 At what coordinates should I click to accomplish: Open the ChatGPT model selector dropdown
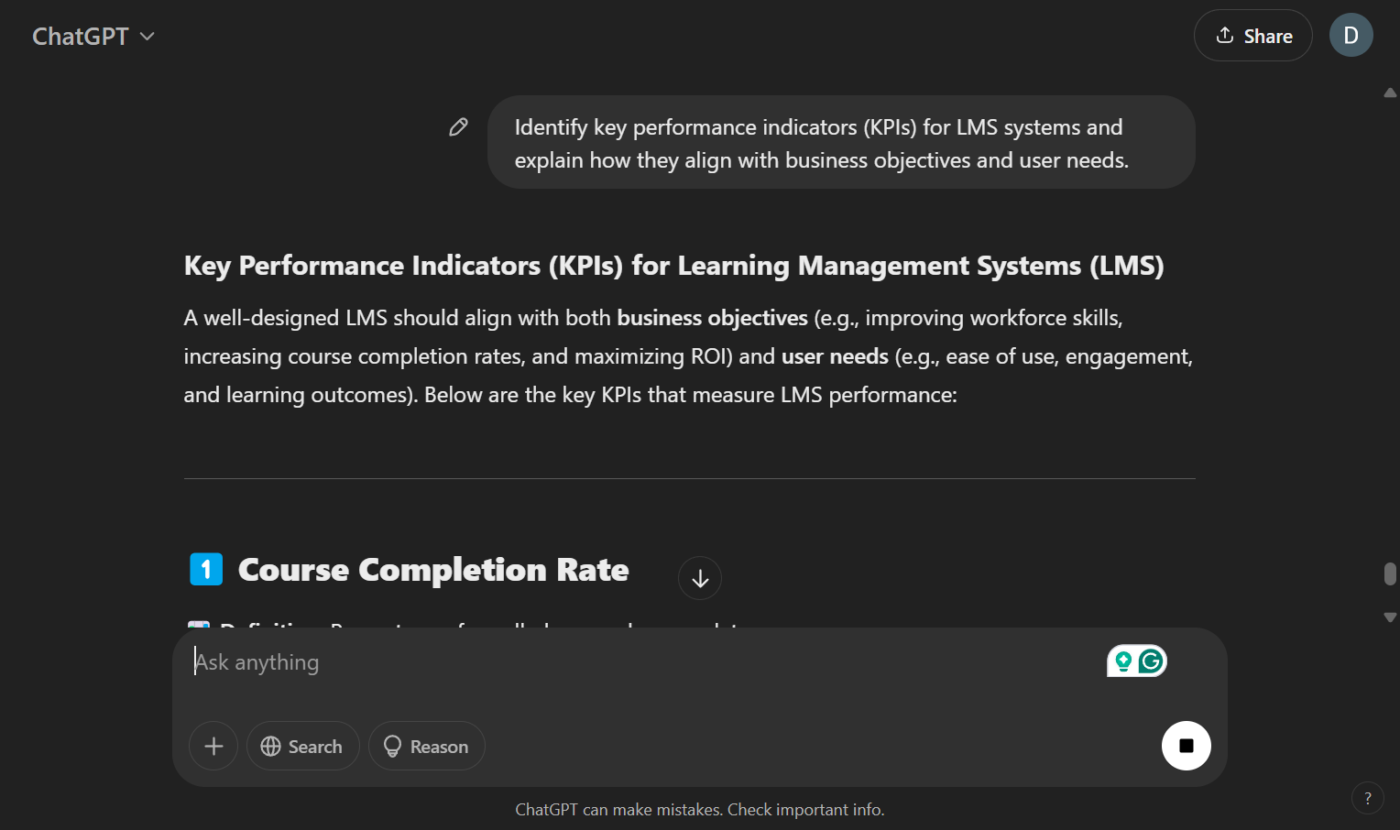point(94,37)
